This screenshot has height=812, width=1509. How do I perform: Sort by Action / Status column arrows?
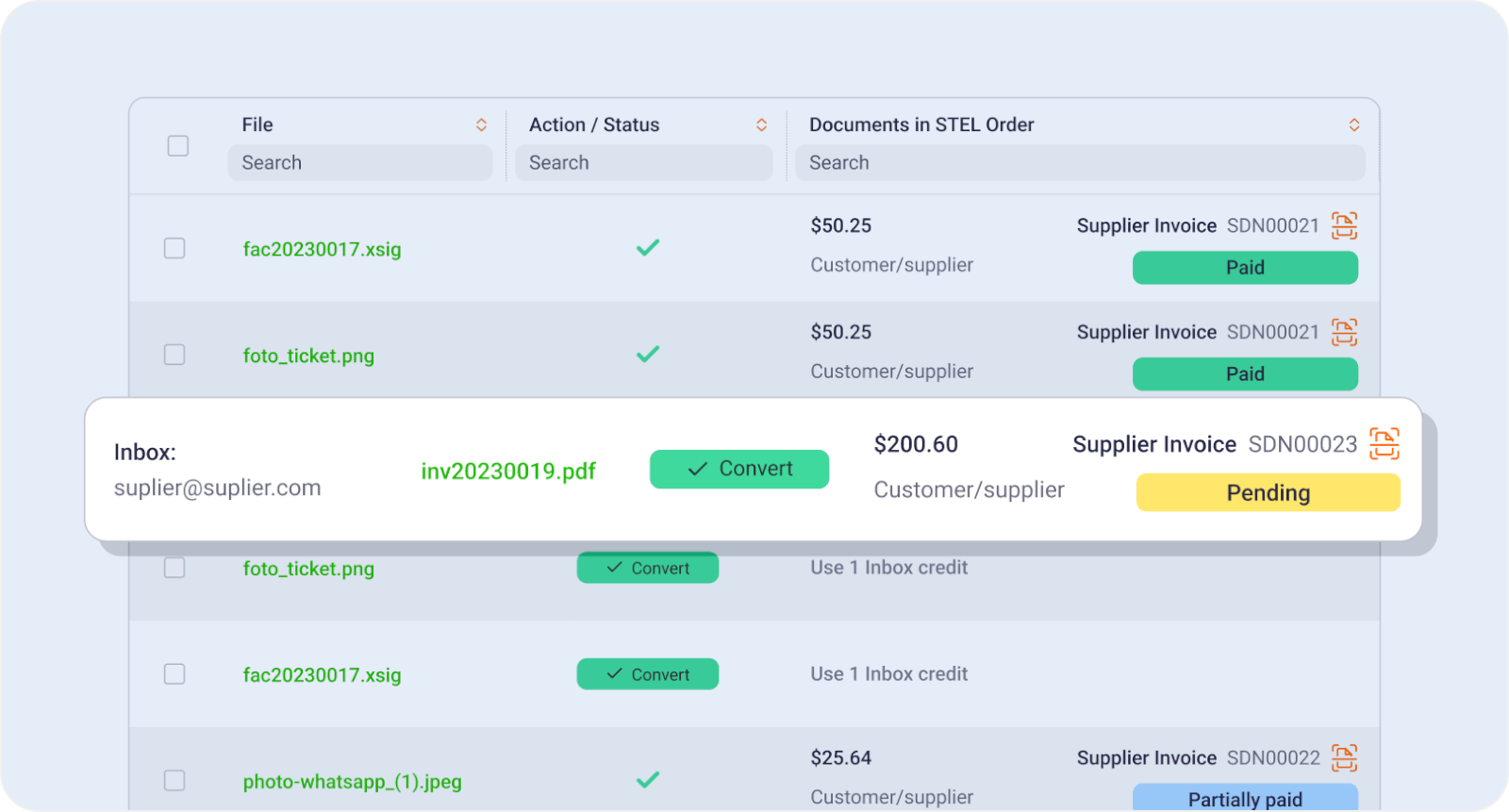click(761, 124)
